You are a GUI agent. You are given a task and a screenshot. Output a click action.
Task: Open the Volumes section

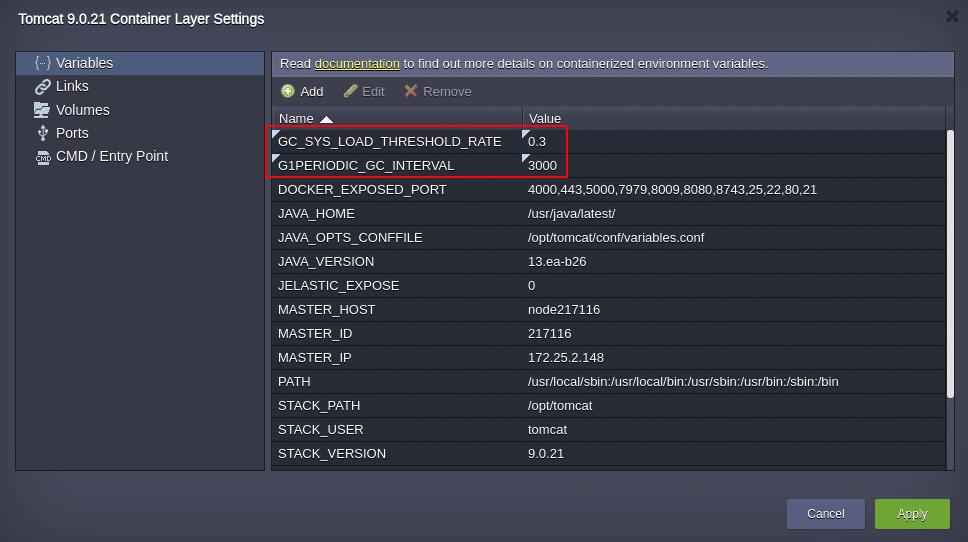click(x=140, y=110)
